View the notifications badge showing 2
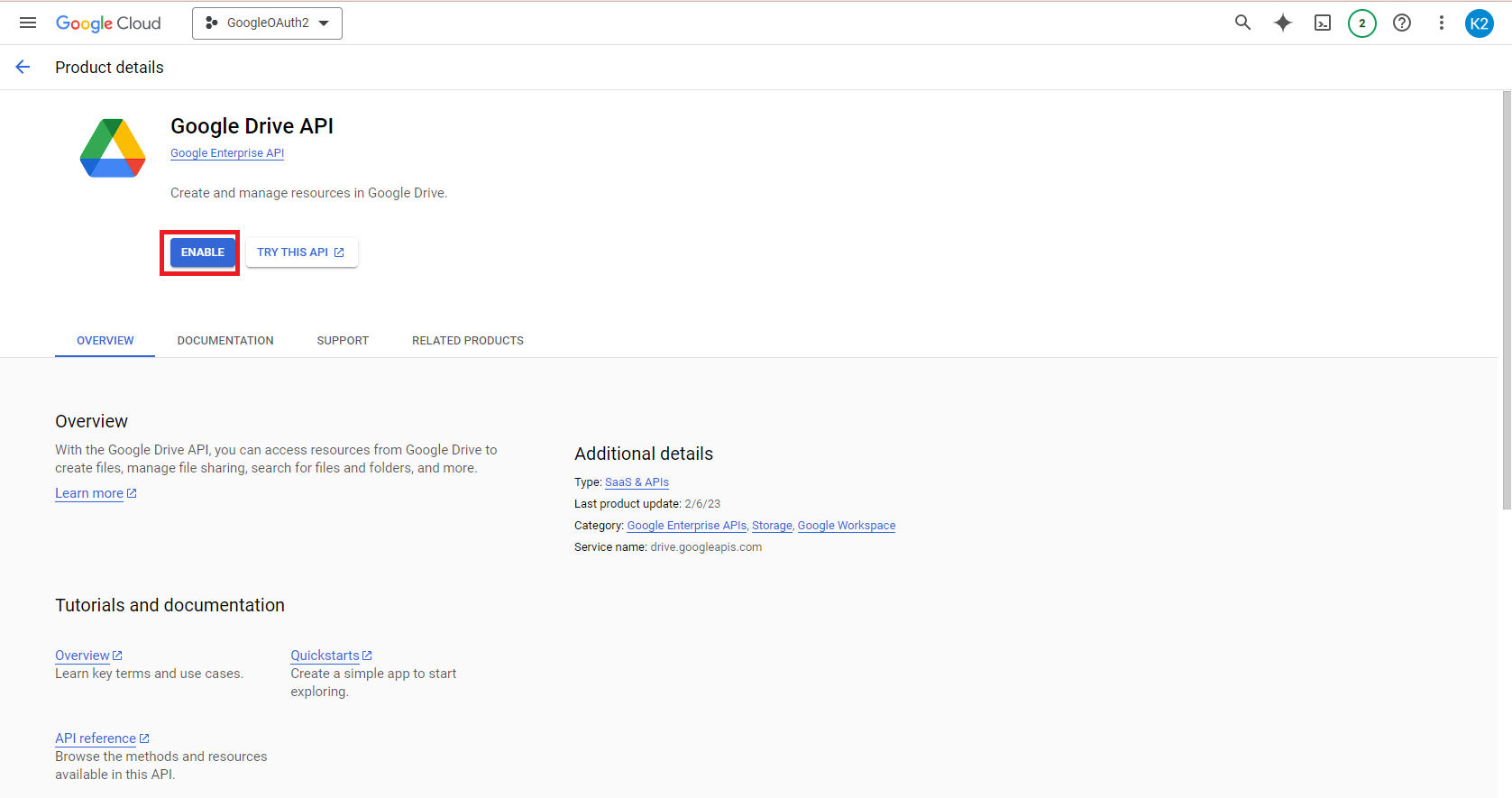This screenshot has height=798, width=1512. click(x=1361, y=23)
